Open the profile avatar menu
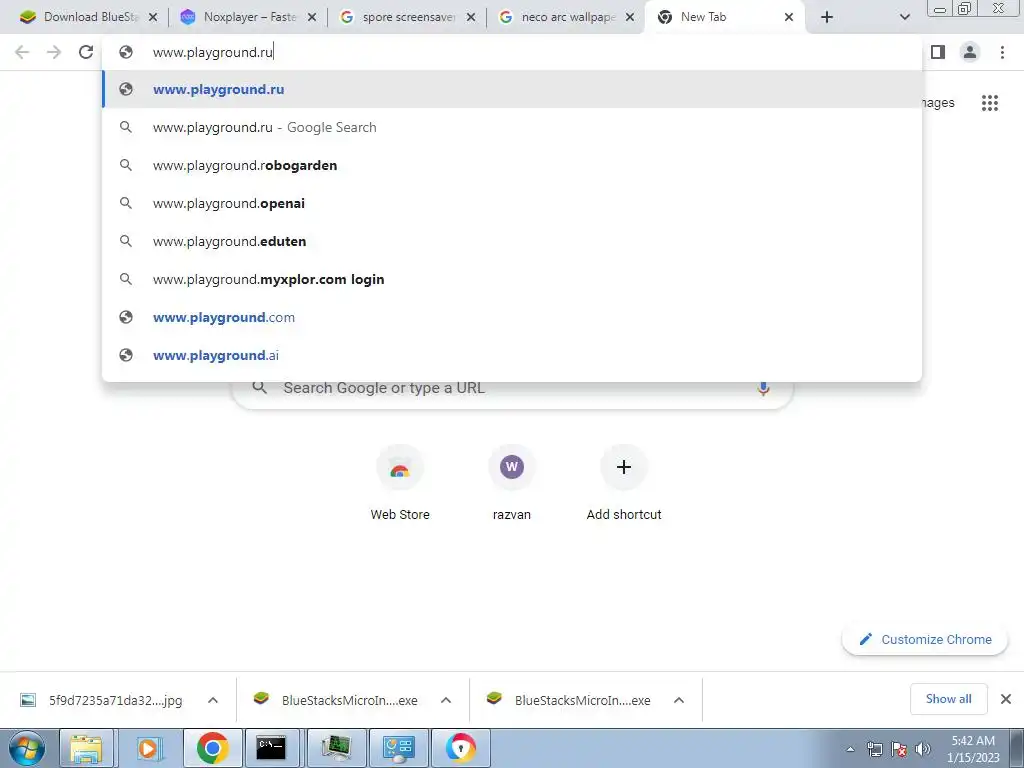The image size is (1024, 768). (970, 52)
